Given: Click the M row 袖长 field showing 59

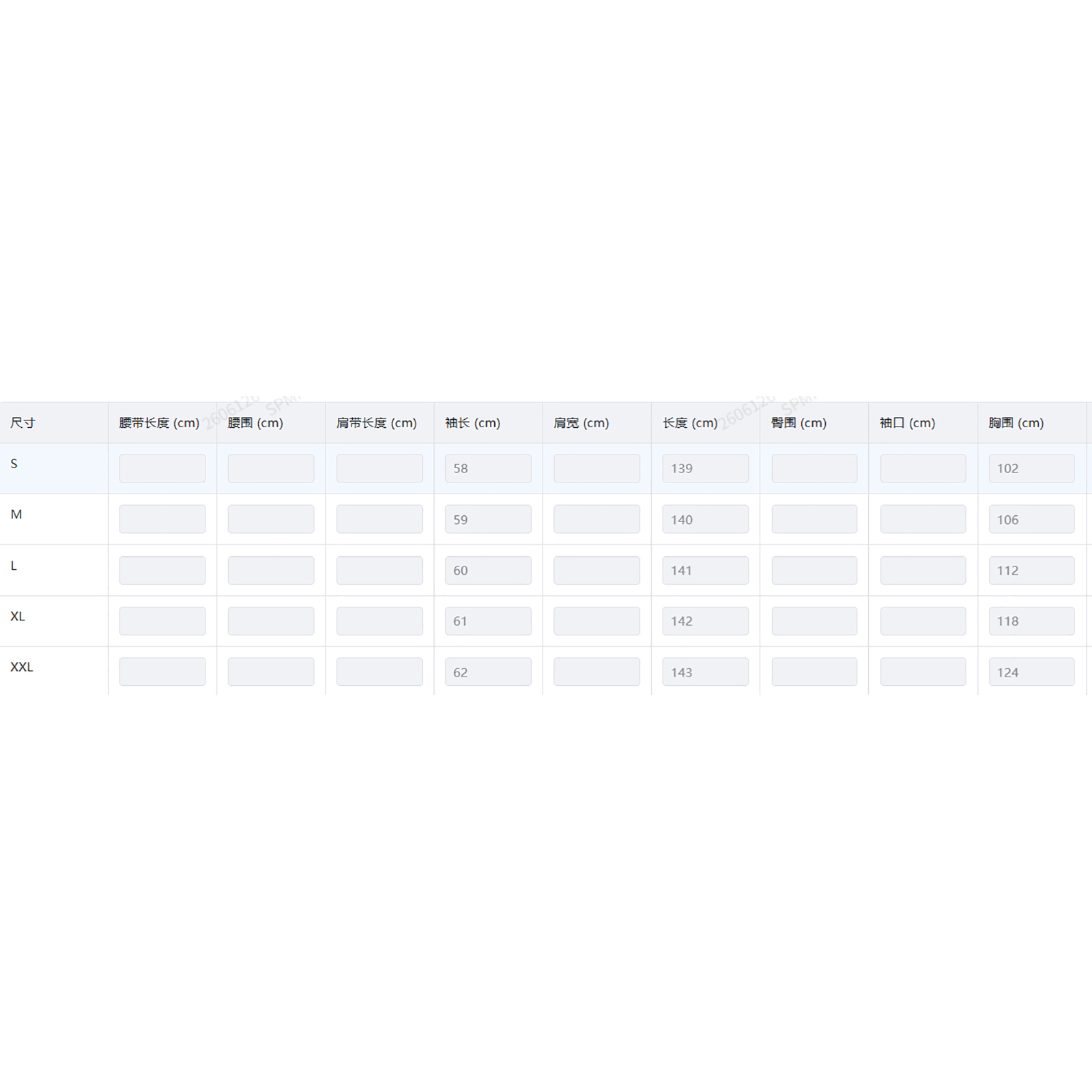Looking at the screenshot, I should [x=488, y=519].
